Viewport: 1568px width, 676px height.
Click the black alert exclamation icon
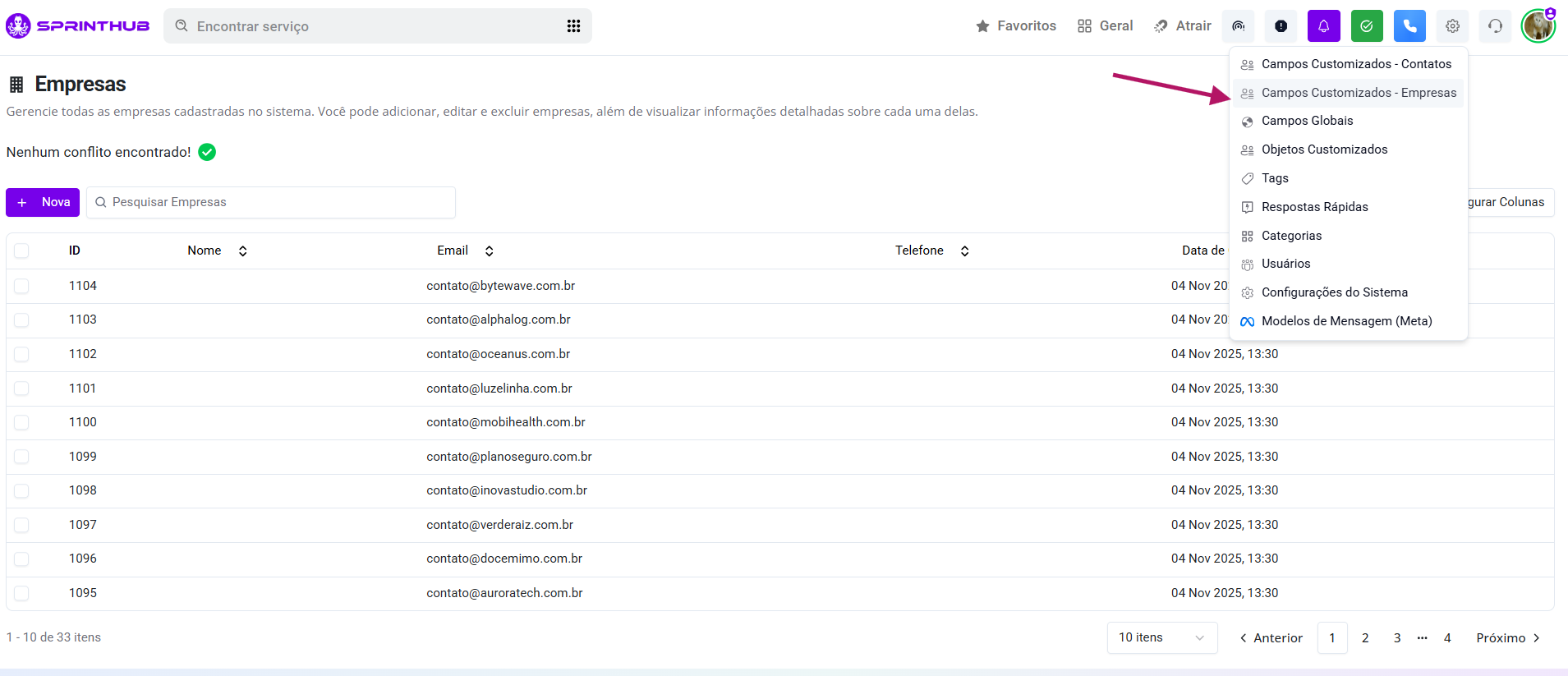pos(1281,26)
